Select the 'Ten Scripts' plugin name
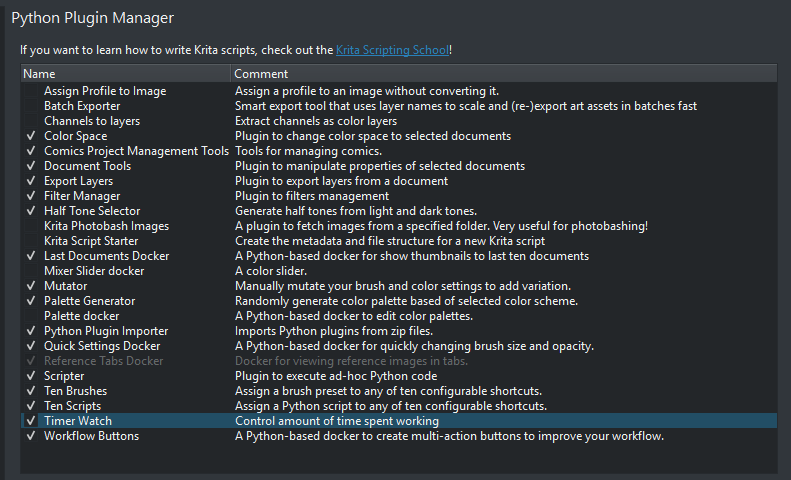Image resolution: width=791 pixels, height=480 pixels. point(72,406)
